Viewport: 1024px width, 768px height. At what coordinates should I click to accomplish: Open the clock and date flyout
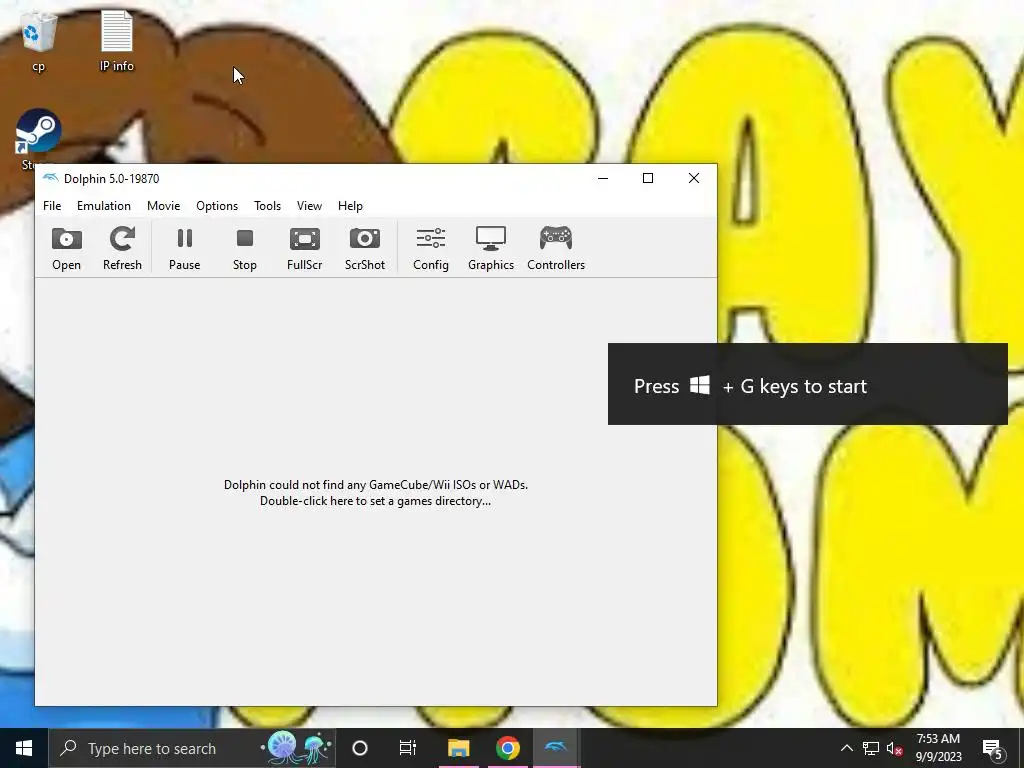click(x=938, y=748)
